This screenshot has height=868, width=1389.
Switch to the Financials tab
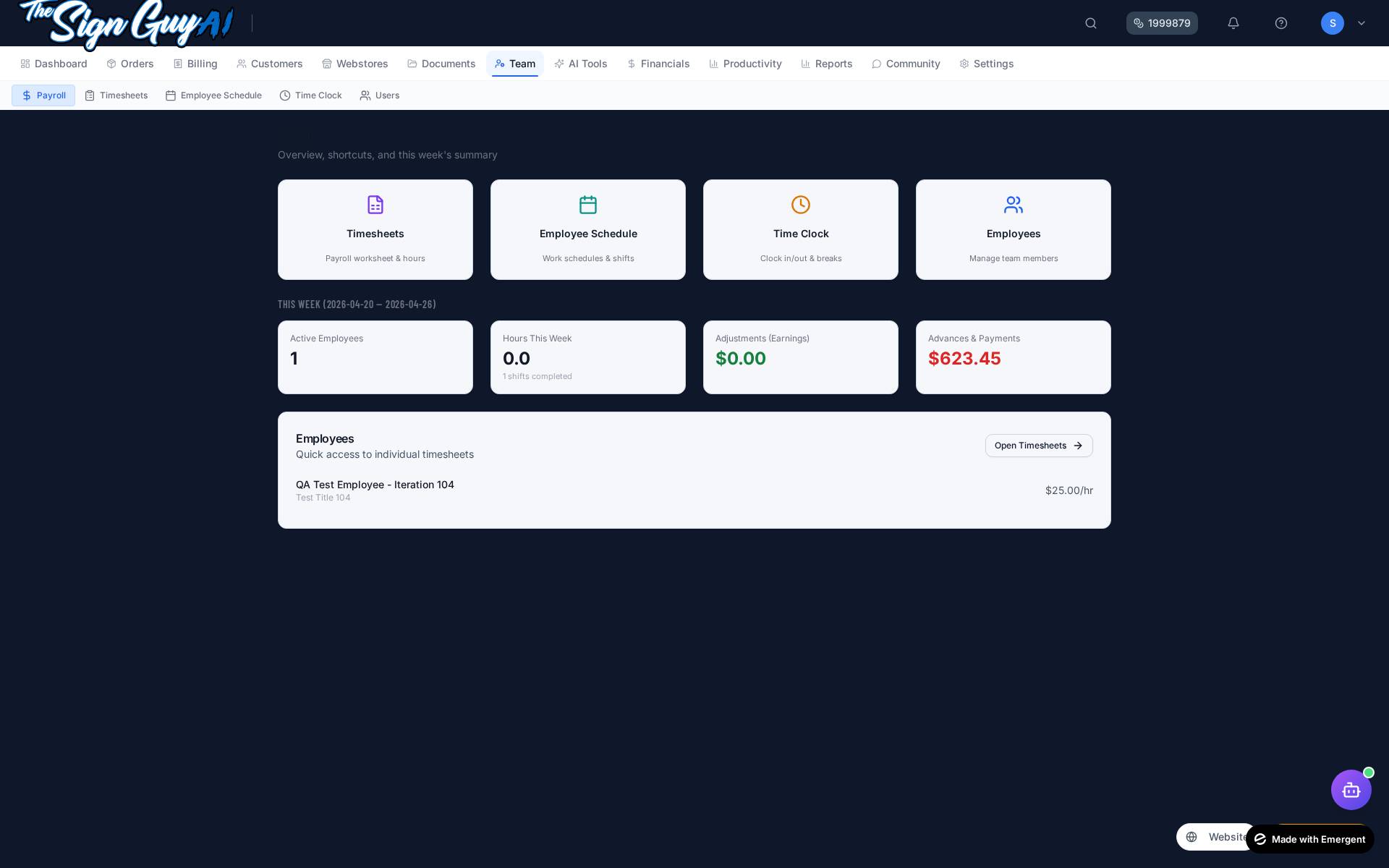(x=658, y=64)
